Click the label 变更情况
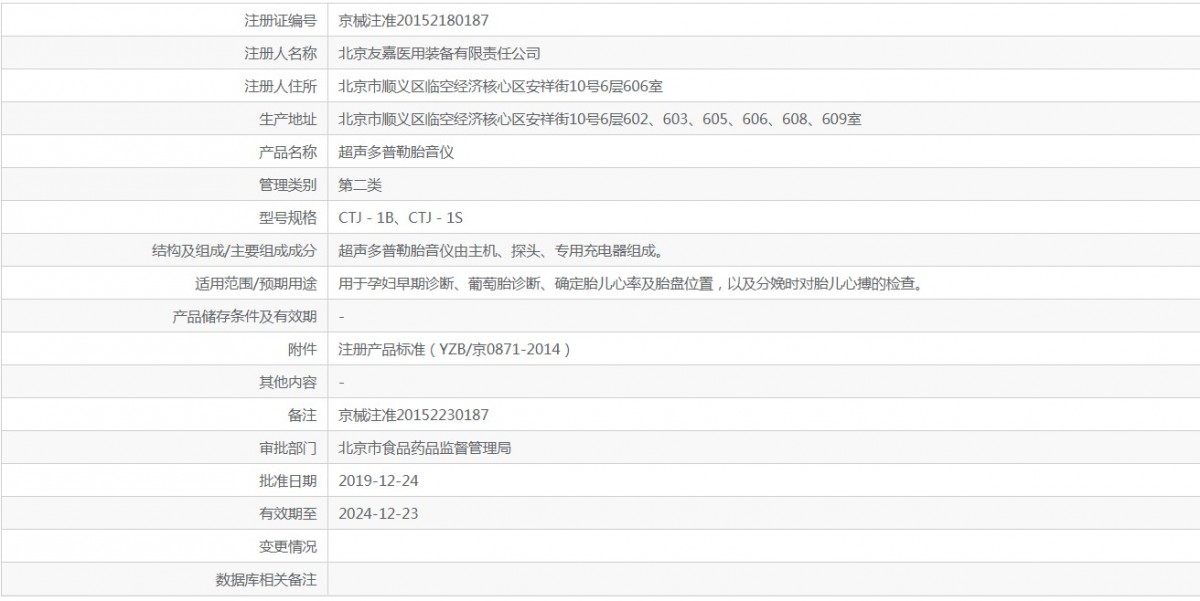The height and width of the screenshot is (601, 1200). click(x=288, y=548)
